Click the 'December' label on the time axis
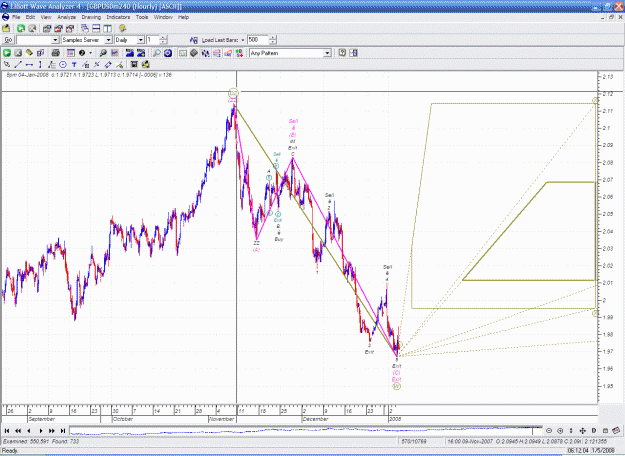This screenshot has width=625, height=456. click(x=315, y=419)
